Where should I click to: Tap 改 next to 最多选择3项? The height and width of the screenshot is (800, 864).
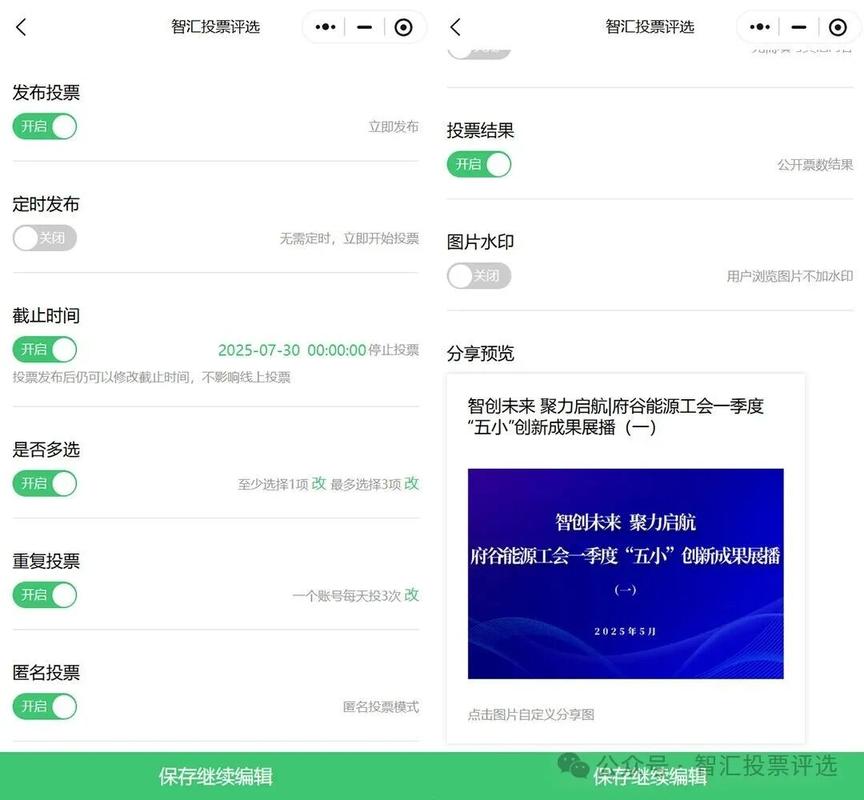[x=413, y=483]
